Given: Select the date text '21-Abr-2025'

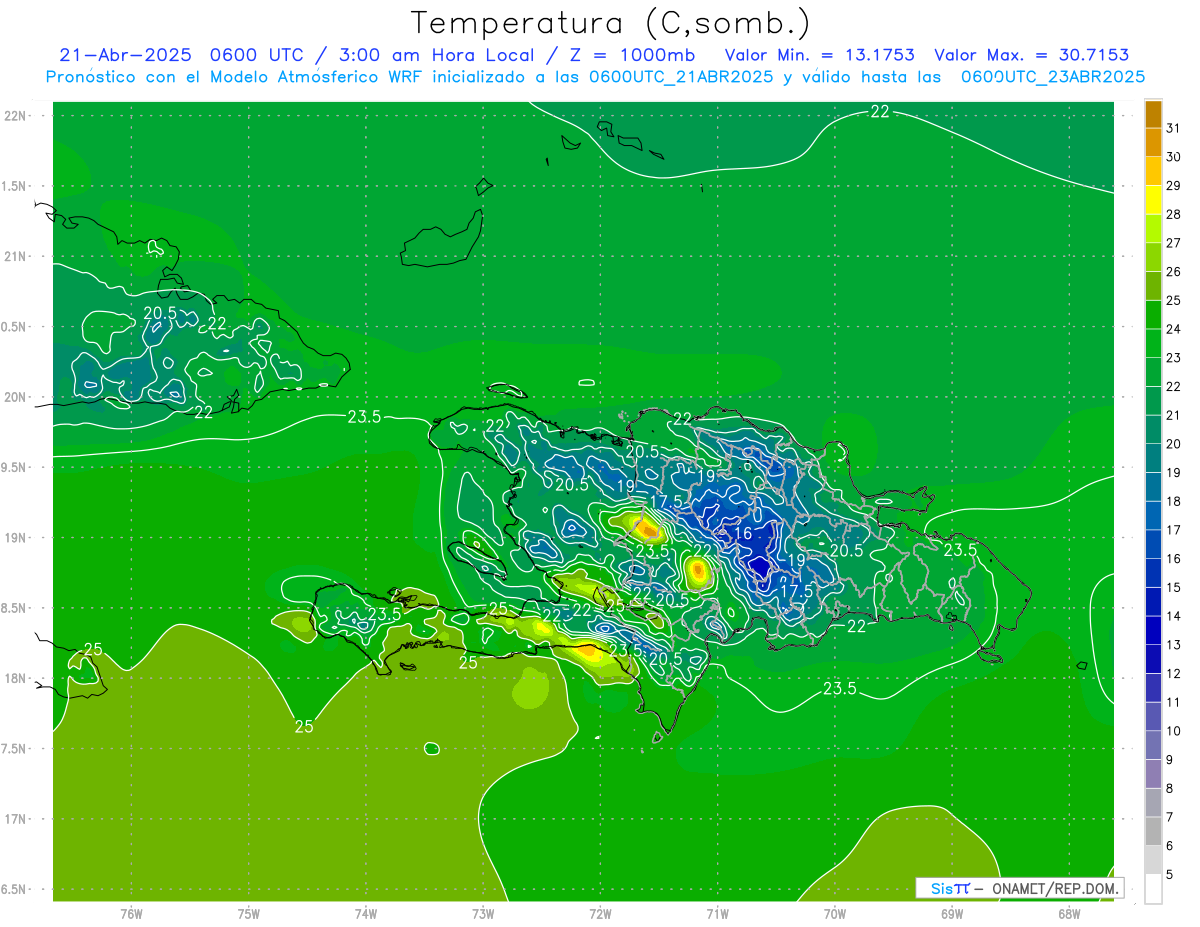Looking at the screenshot, I should (125, 55).
